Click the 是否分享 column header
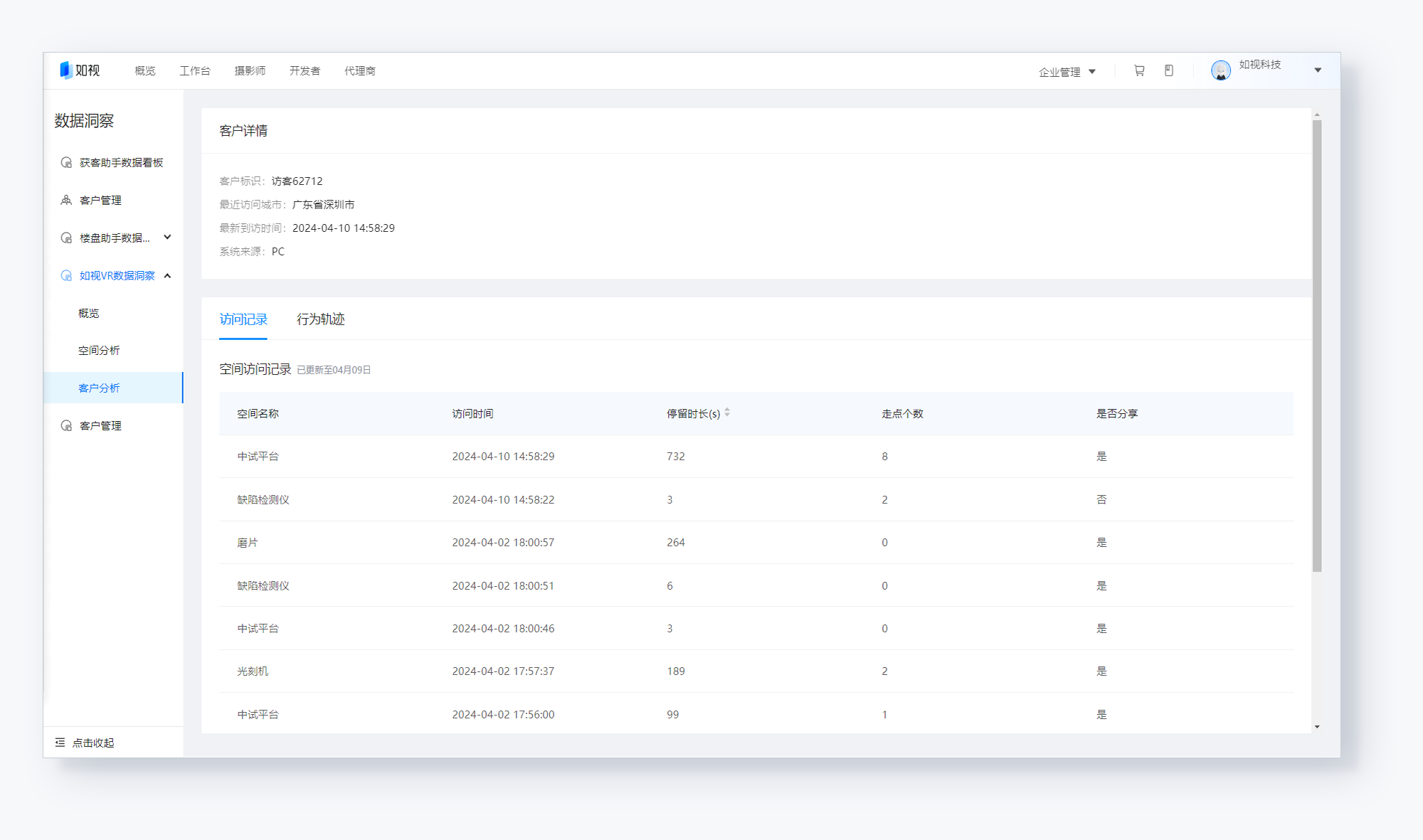This screenshot has width=1423, height=840. pyautogui.click(x=1117, y=413)
